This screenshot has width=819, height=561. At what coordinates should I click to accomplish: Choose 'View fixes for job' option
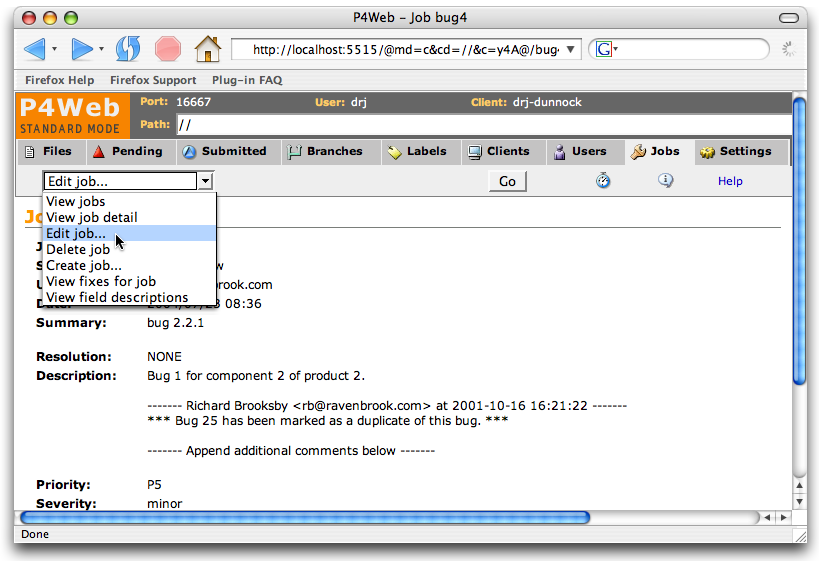(x=101, y=281)
